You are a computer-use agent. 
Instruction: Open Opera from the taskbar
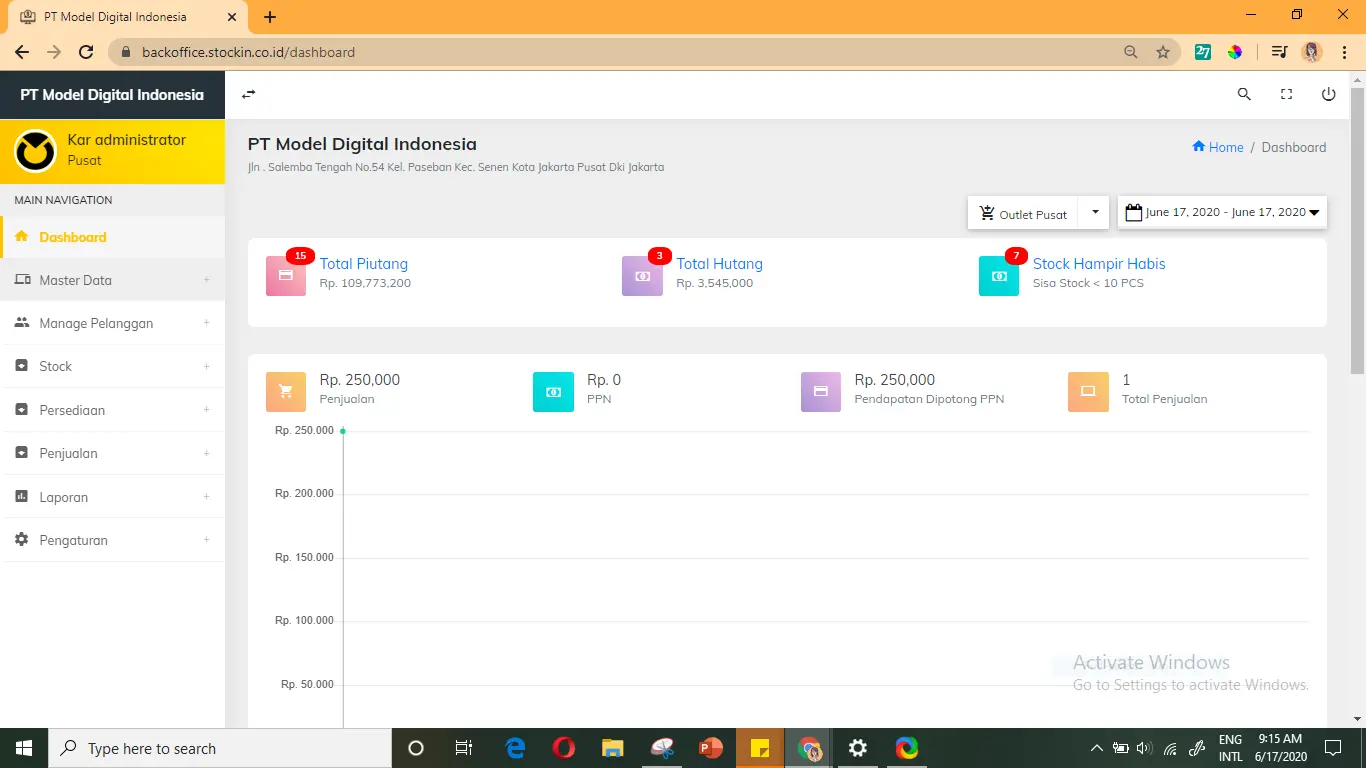pos(563,748)
